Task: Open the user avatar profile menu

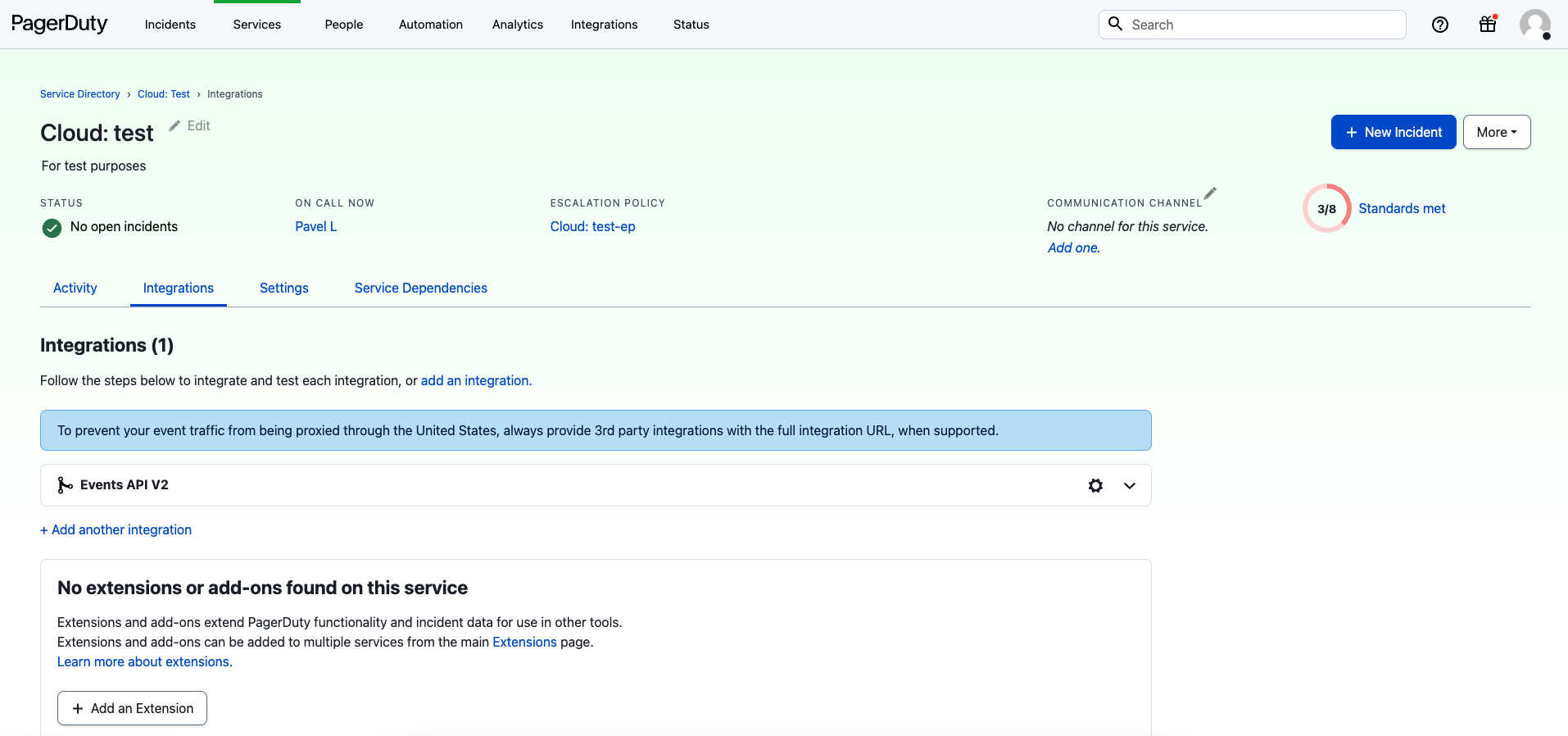Action: (1535, 25)
